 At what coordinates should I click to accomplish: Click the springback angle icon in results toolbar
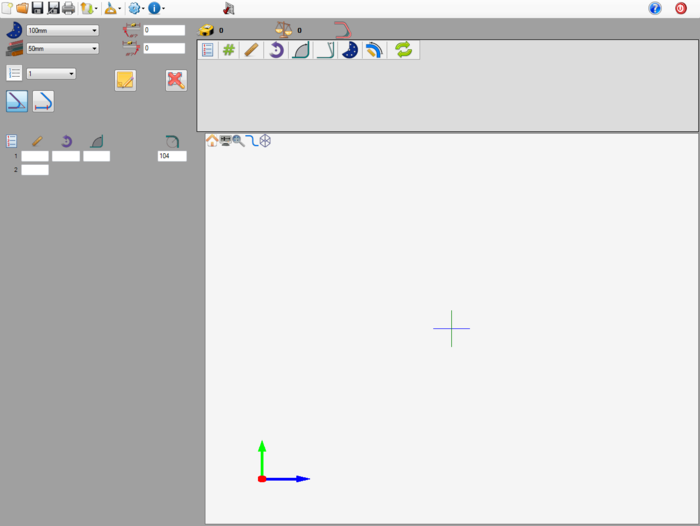pyautogui.click(x=325, y=50)
